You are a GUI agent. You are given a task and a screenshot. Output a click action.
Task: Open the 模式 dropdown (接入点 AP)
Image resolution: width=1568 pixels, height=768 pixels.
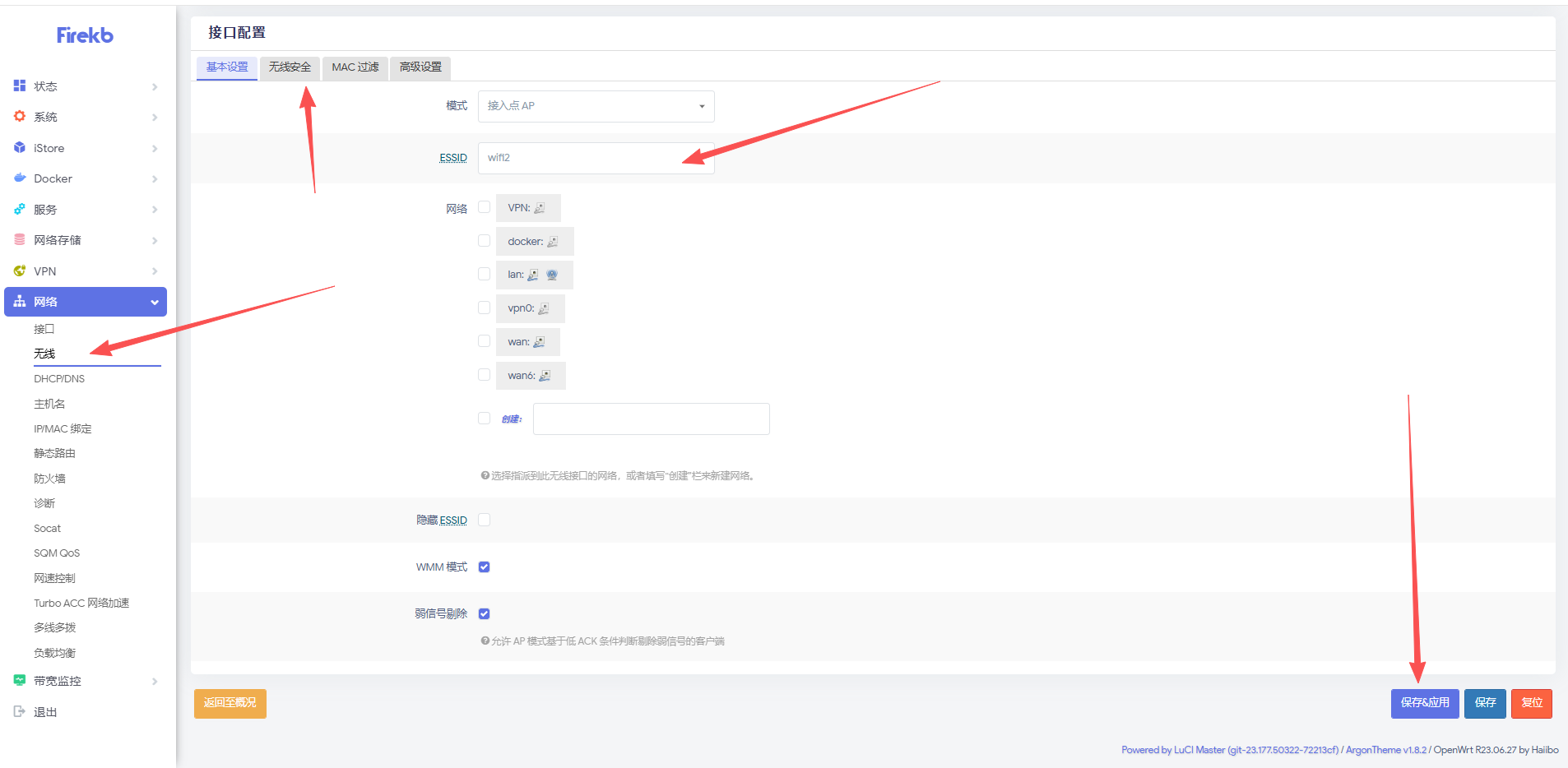(x=596, y=106)
